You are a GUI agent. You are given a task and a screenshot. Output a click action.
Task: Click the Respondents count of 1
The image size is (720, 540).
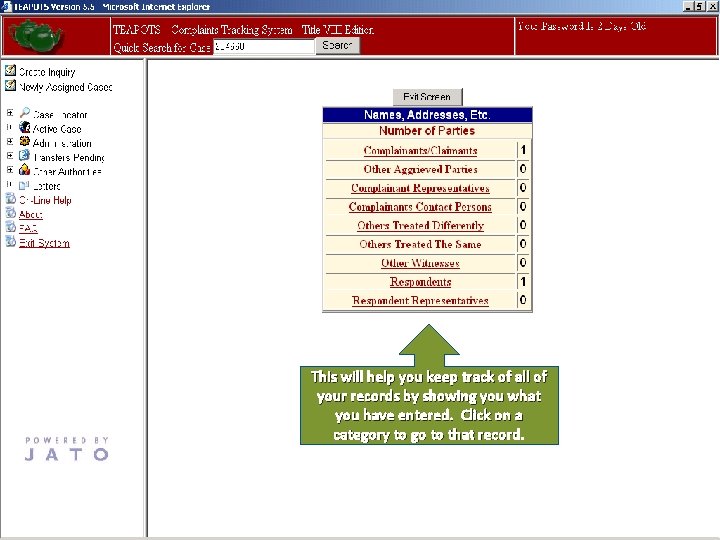pyautogui.click(x=523, y=281)
